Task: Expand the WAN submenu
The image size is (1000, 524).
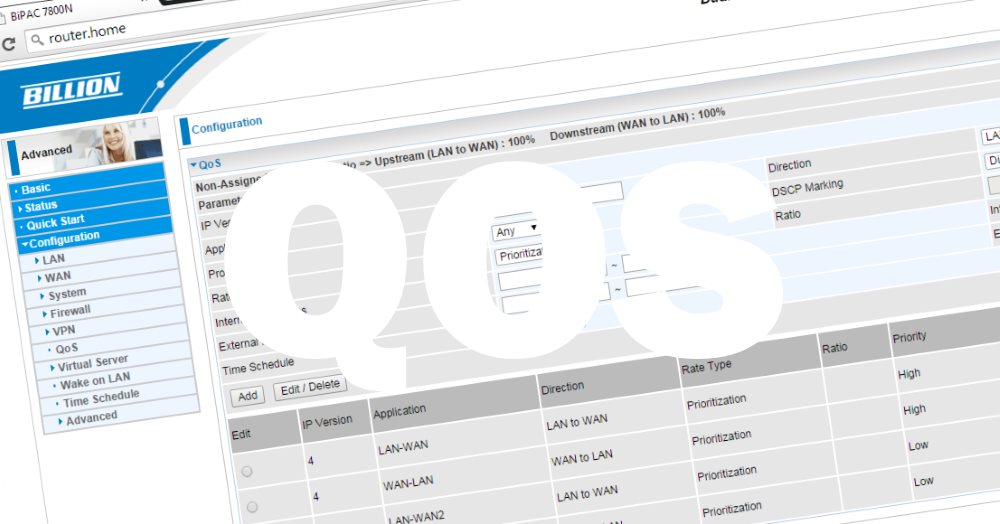Action: [57, 277]
